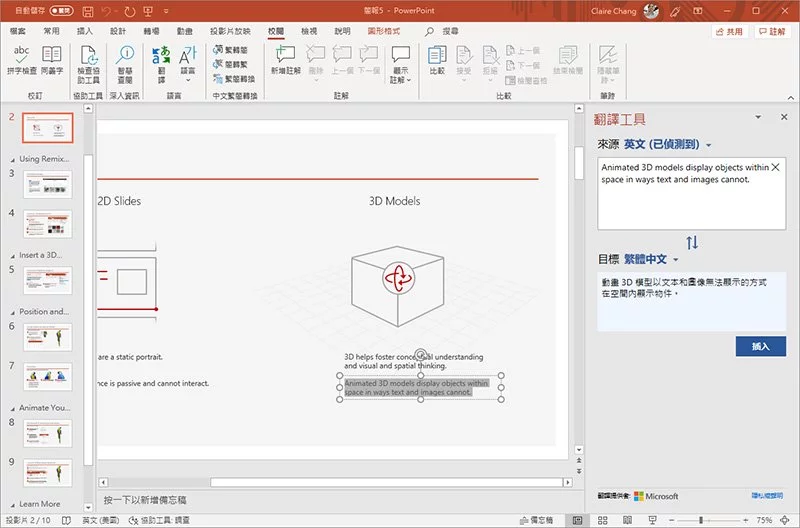Viewport: 800px width, 528px height.
Task: Switch to the Animations (動畫) tab
Action: pyautogui.click(x=185, y=31)
